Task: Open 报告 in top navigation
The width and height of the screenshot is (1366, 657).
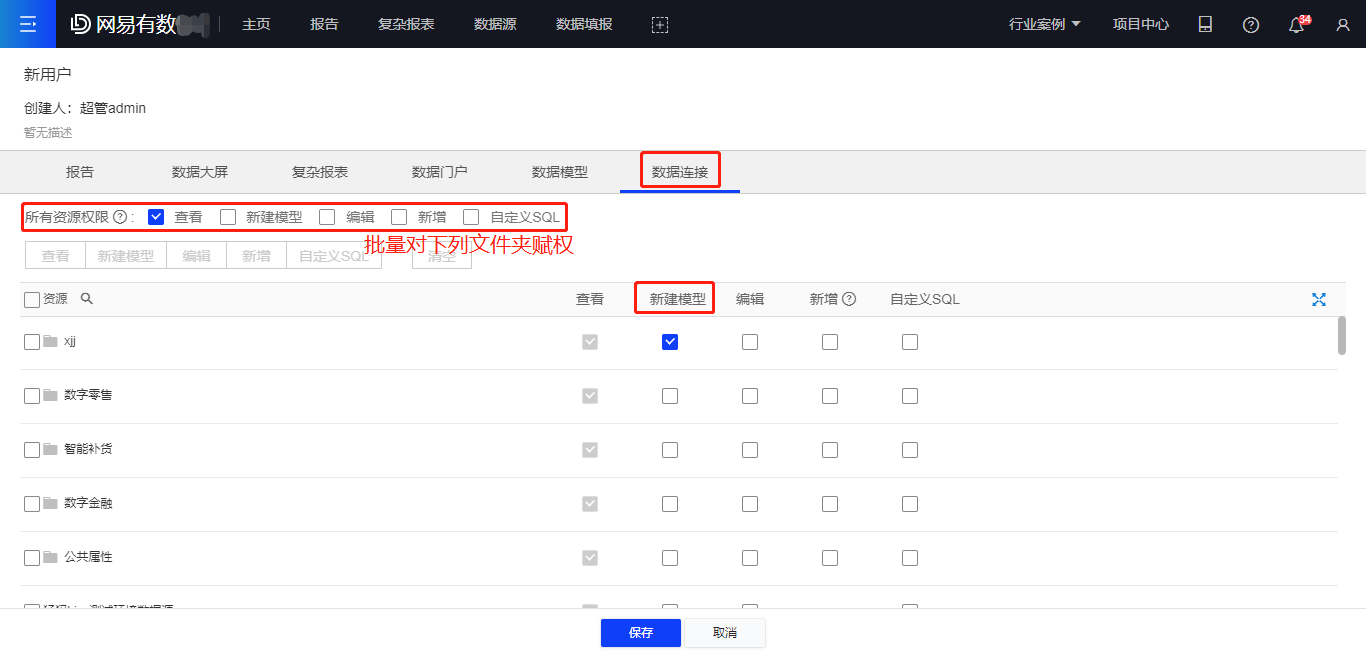Action: pos(324,25)
